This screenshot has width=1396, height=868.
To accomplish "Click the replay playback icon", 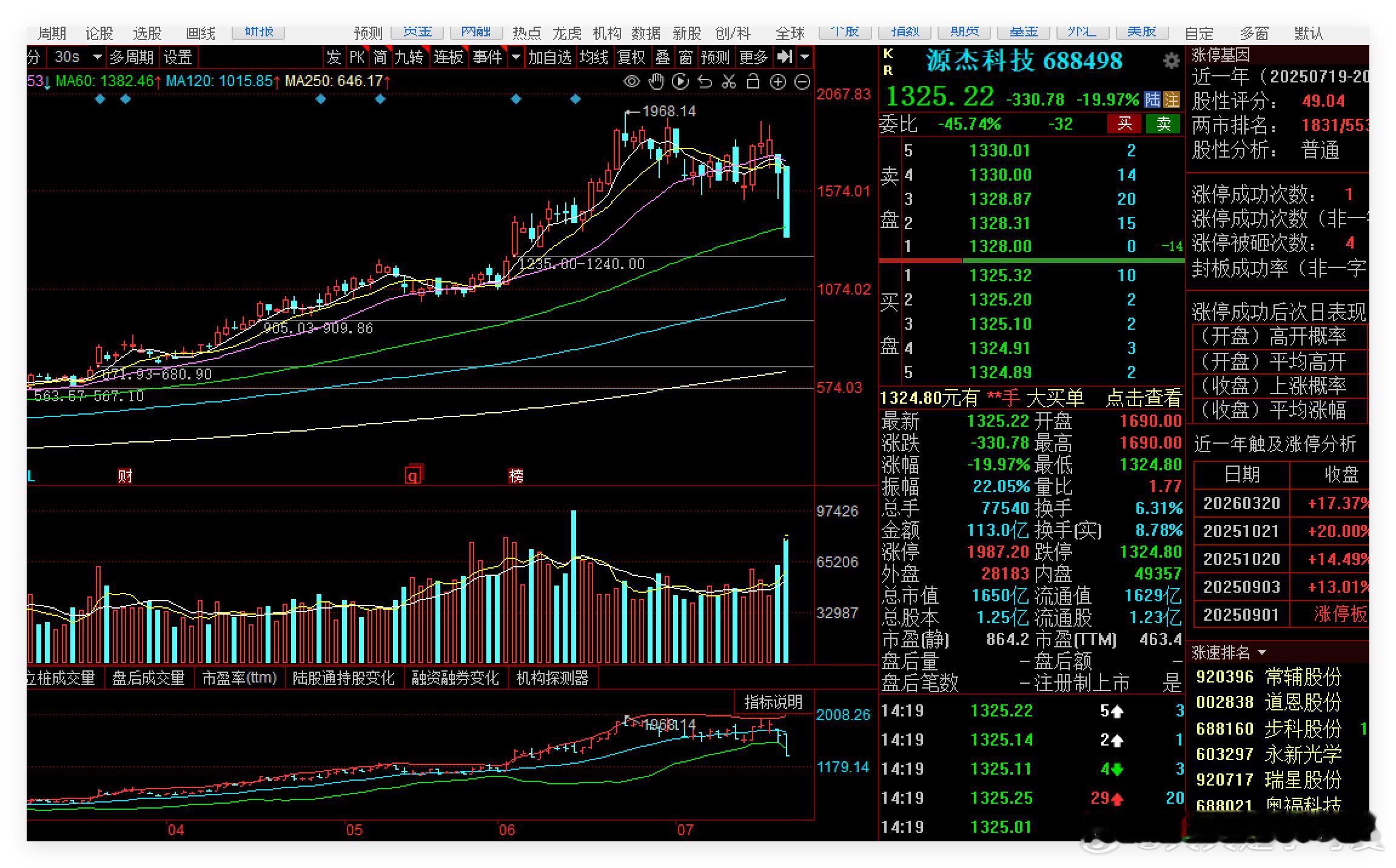I will pos(680,81).
